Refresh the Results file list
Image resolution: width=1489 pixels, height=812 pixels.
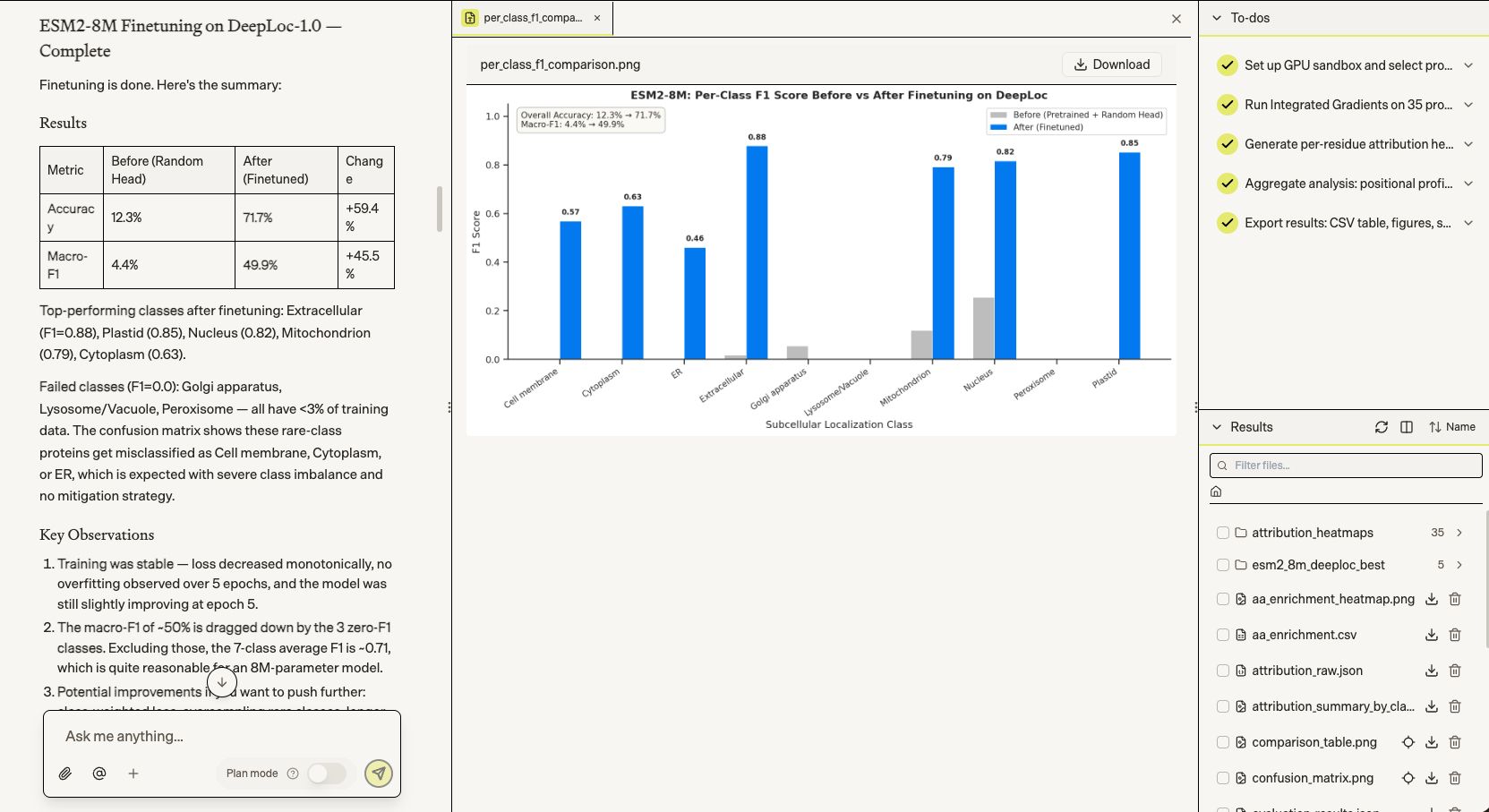click(1382, 427)
